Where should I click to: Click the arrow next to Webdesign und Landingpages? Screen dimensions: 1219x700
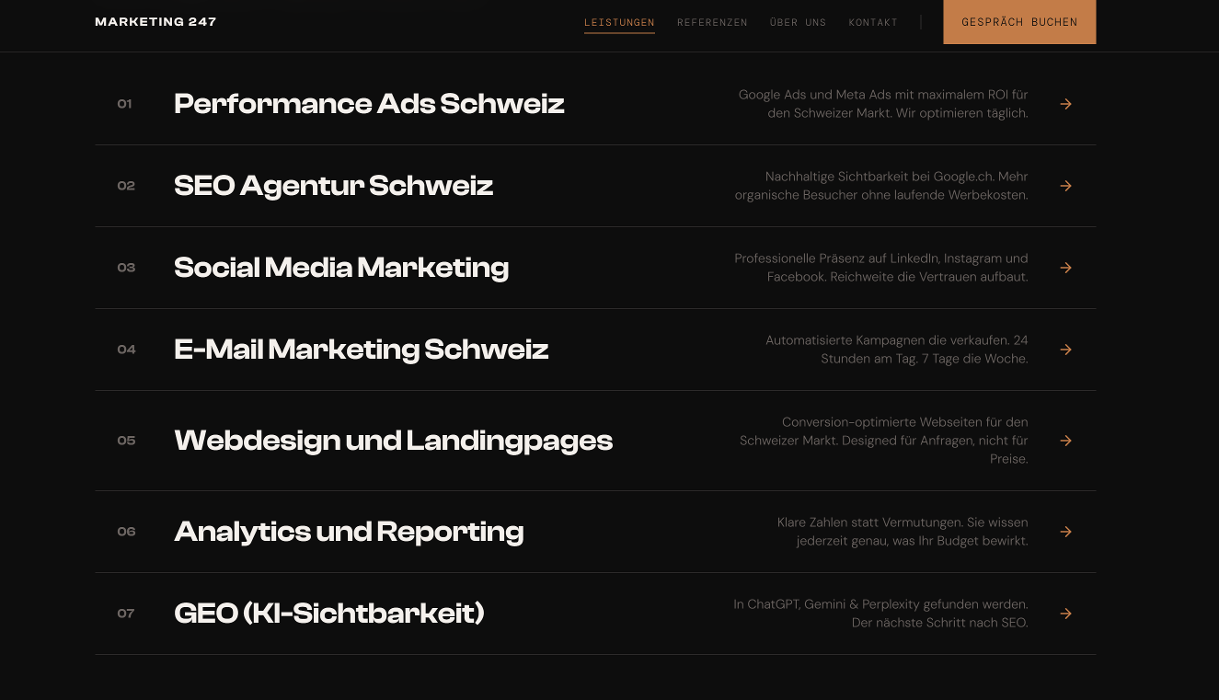(1065, 440)
